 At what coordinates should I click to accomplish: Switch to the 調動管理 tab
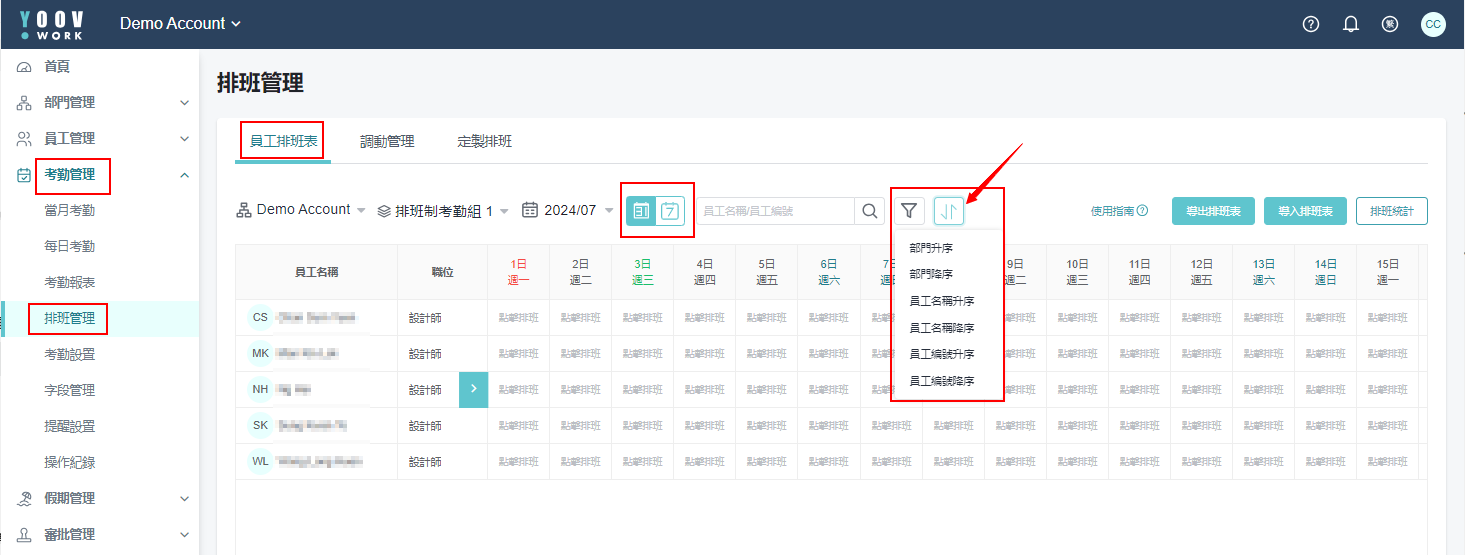click(x=387, y=142)
